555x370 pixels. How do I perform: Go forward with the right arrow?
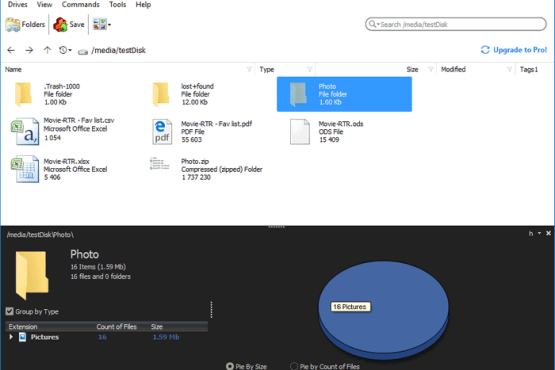(29, 50)
